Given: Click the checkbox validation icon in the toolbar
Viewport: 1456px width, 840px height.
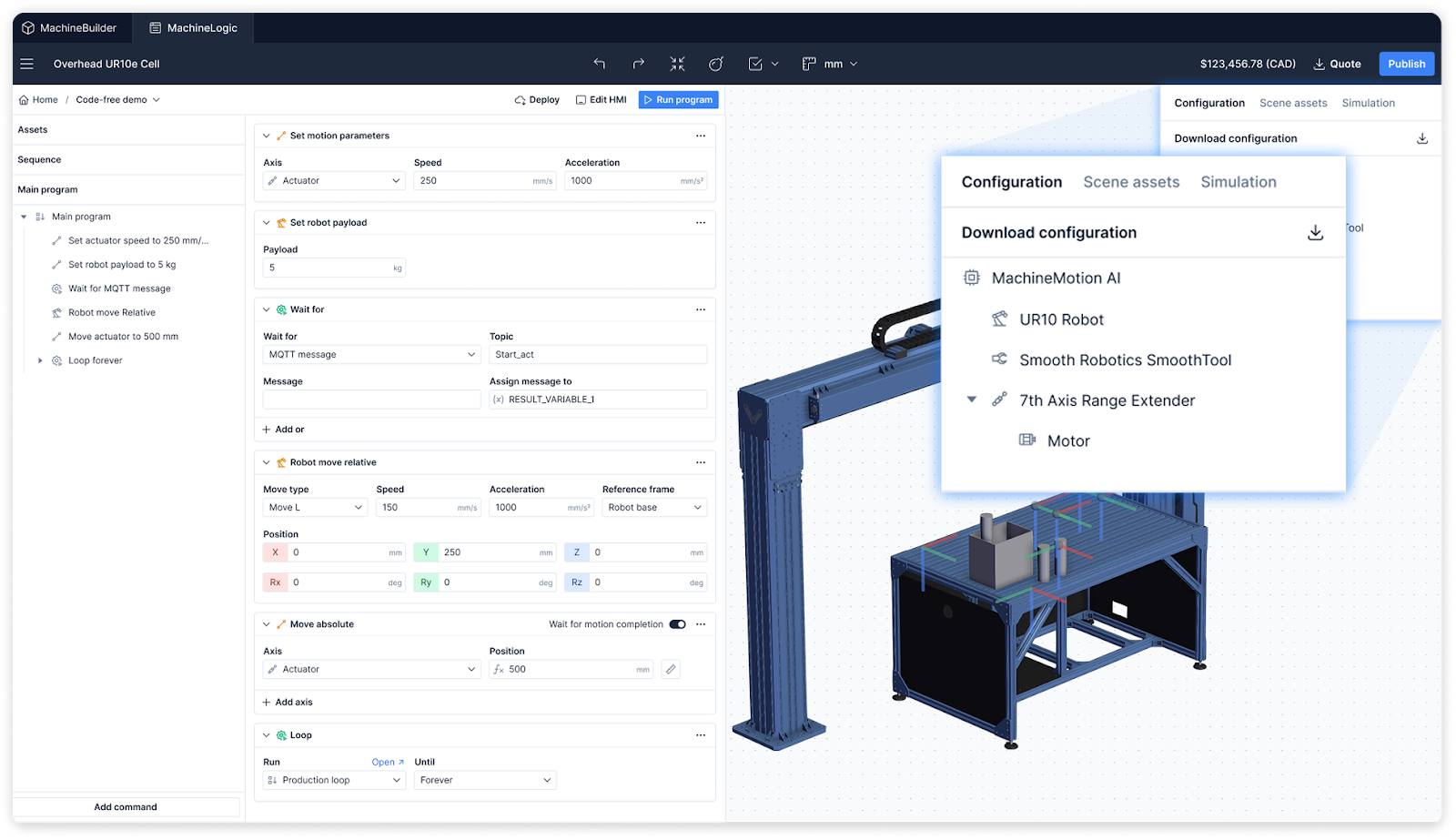Looking at the screenshot, I should [x=755, y=64].
